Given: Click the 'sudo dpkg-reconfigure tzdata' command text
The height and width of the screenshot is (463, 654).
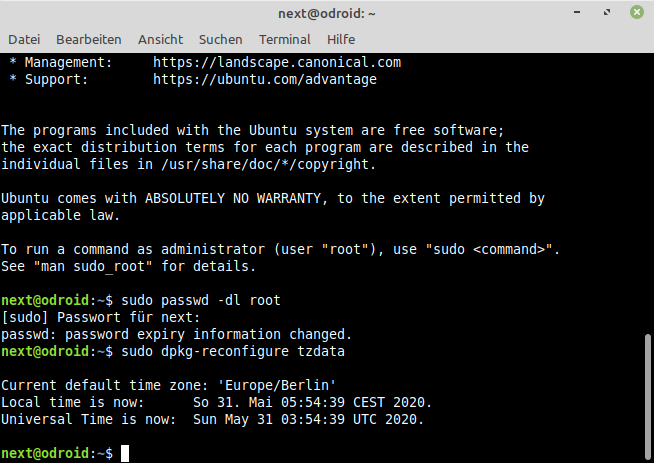Looking at the screenshot, I should click(233, 351).
